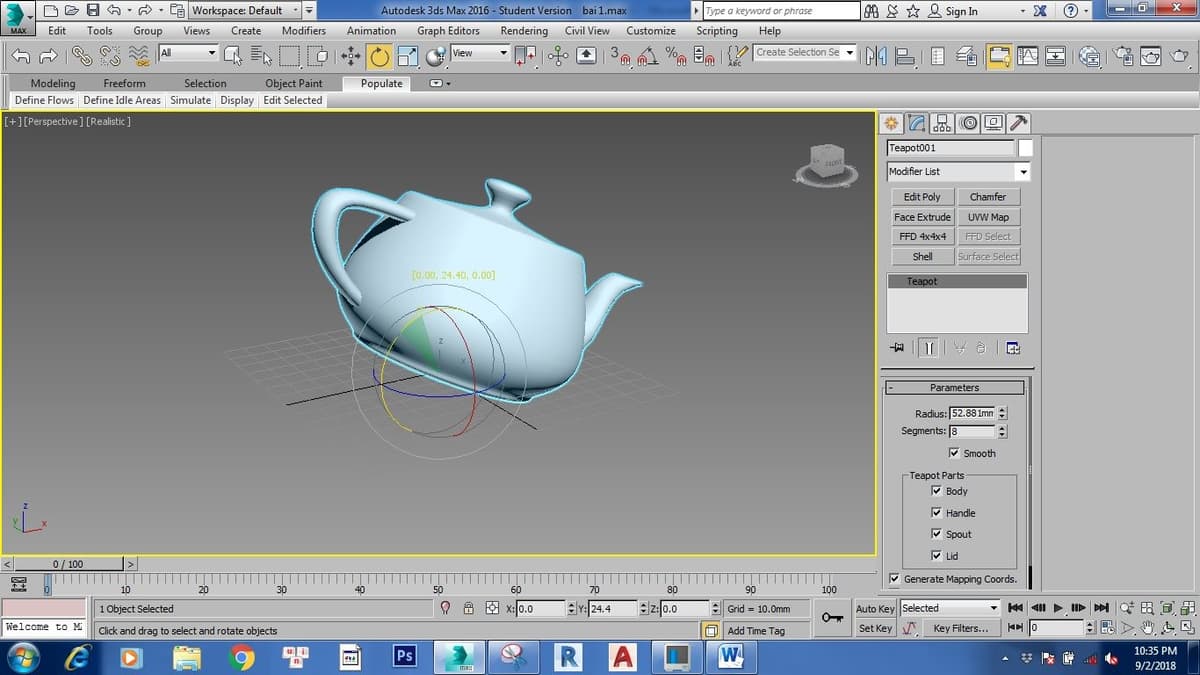
Task: Open the Utilities hammer panel tab
Action: 1018,124
